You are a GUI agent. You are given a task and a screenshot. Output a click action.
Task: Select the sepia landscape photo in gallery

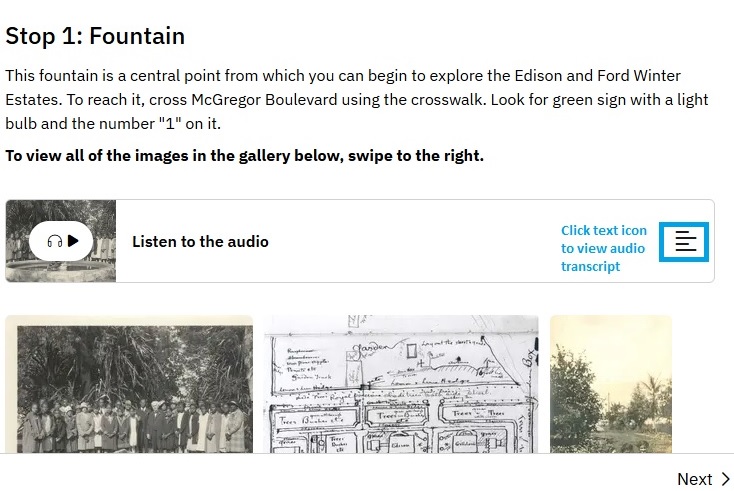coord(610,385)
